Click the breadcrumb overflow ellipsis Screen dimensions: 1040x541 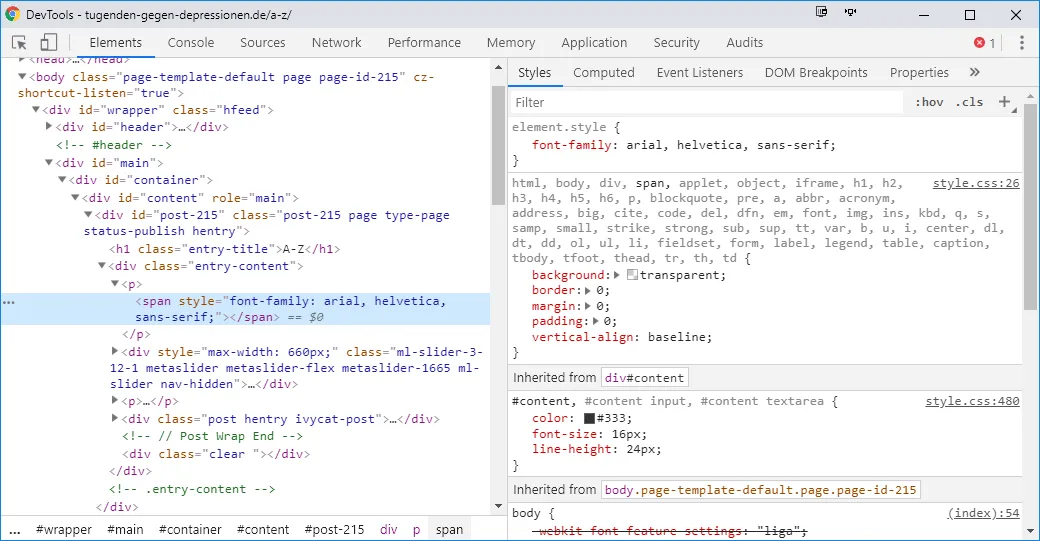click(14, 530)
